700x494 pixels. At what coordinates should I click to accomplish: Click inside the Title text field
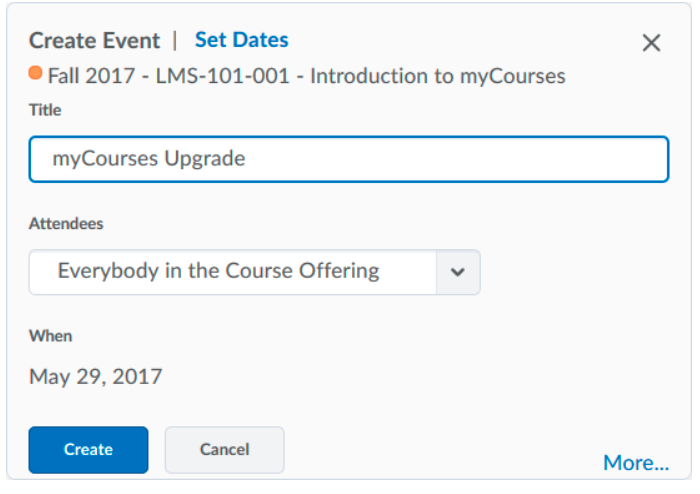(400, 159)
